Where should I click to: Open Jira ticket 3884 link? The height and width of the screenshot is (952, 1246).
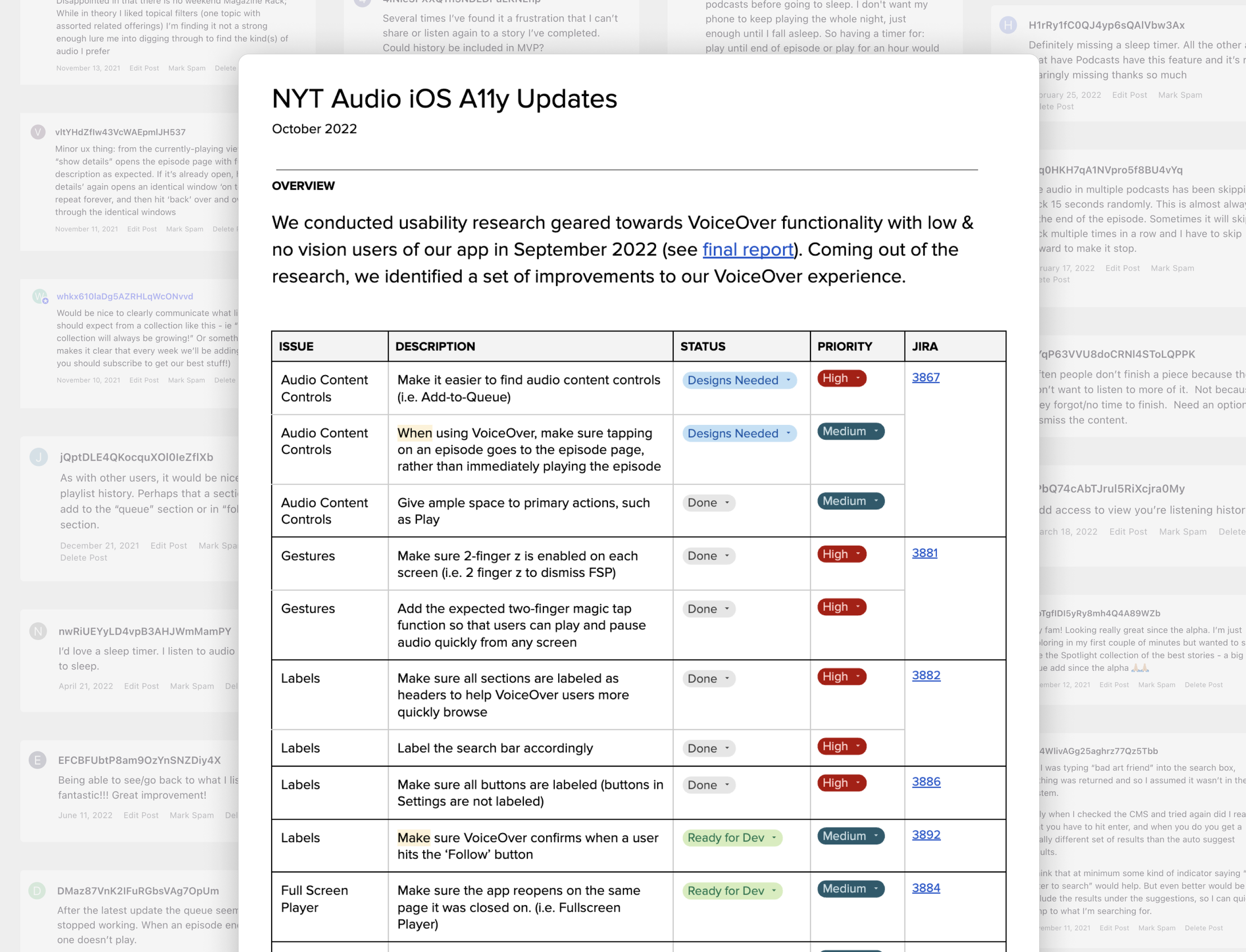(926, 888)
